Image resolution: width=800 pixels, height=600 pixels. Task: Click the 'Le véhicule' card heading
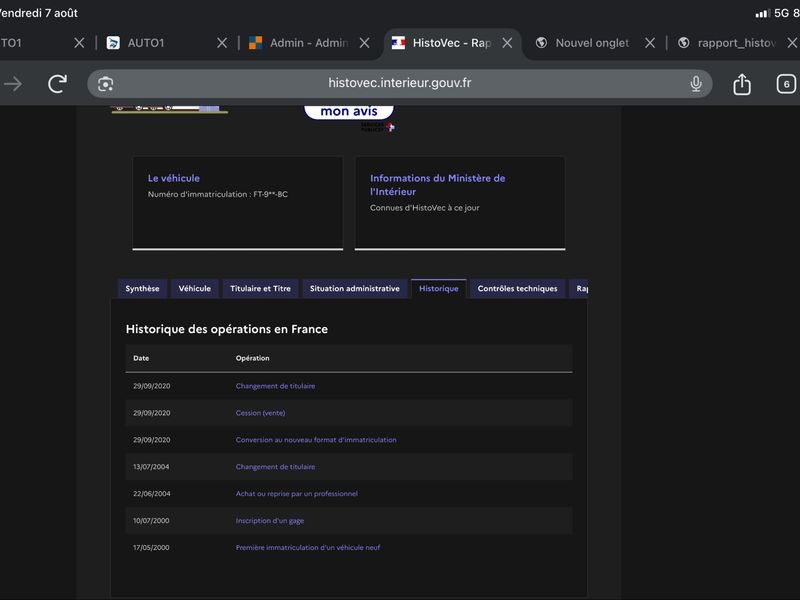[173, 178]
